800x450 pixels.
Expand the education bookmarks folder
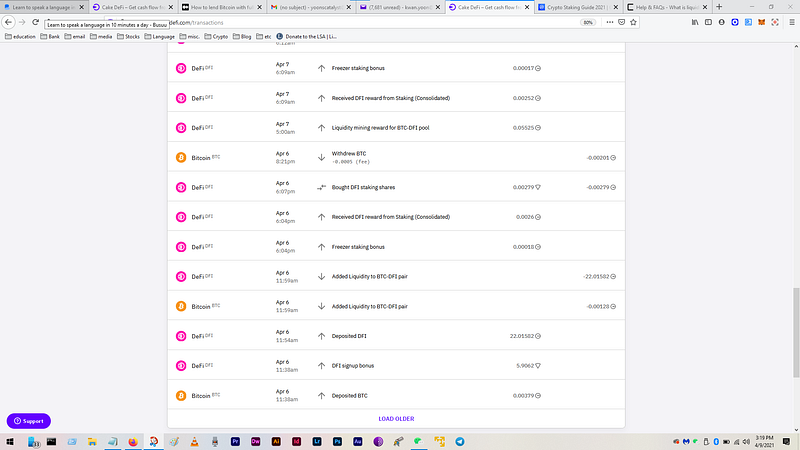pos(20,37)
